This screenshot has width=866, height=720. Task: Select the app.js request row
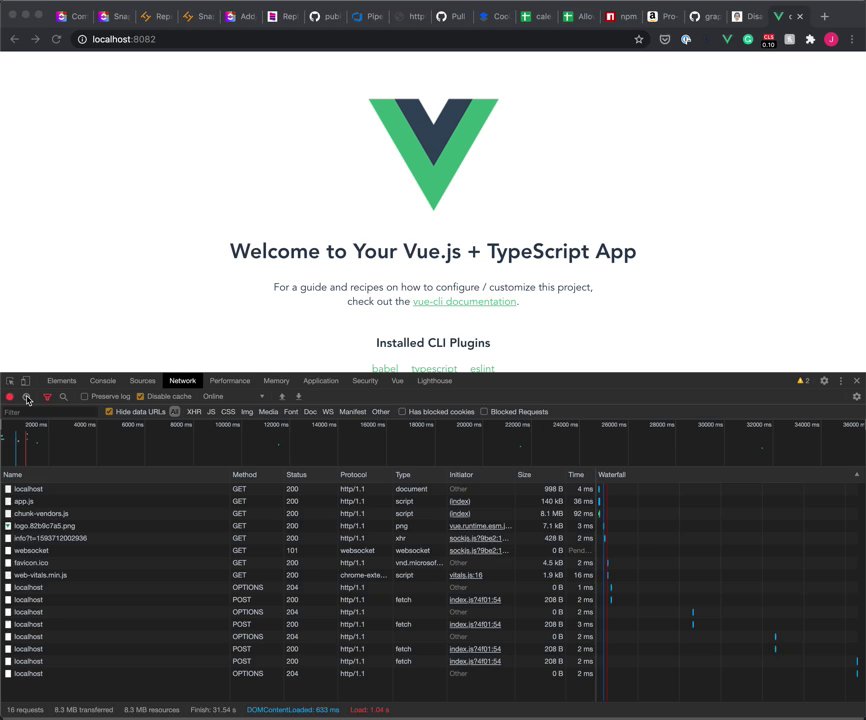click(298, 501)
